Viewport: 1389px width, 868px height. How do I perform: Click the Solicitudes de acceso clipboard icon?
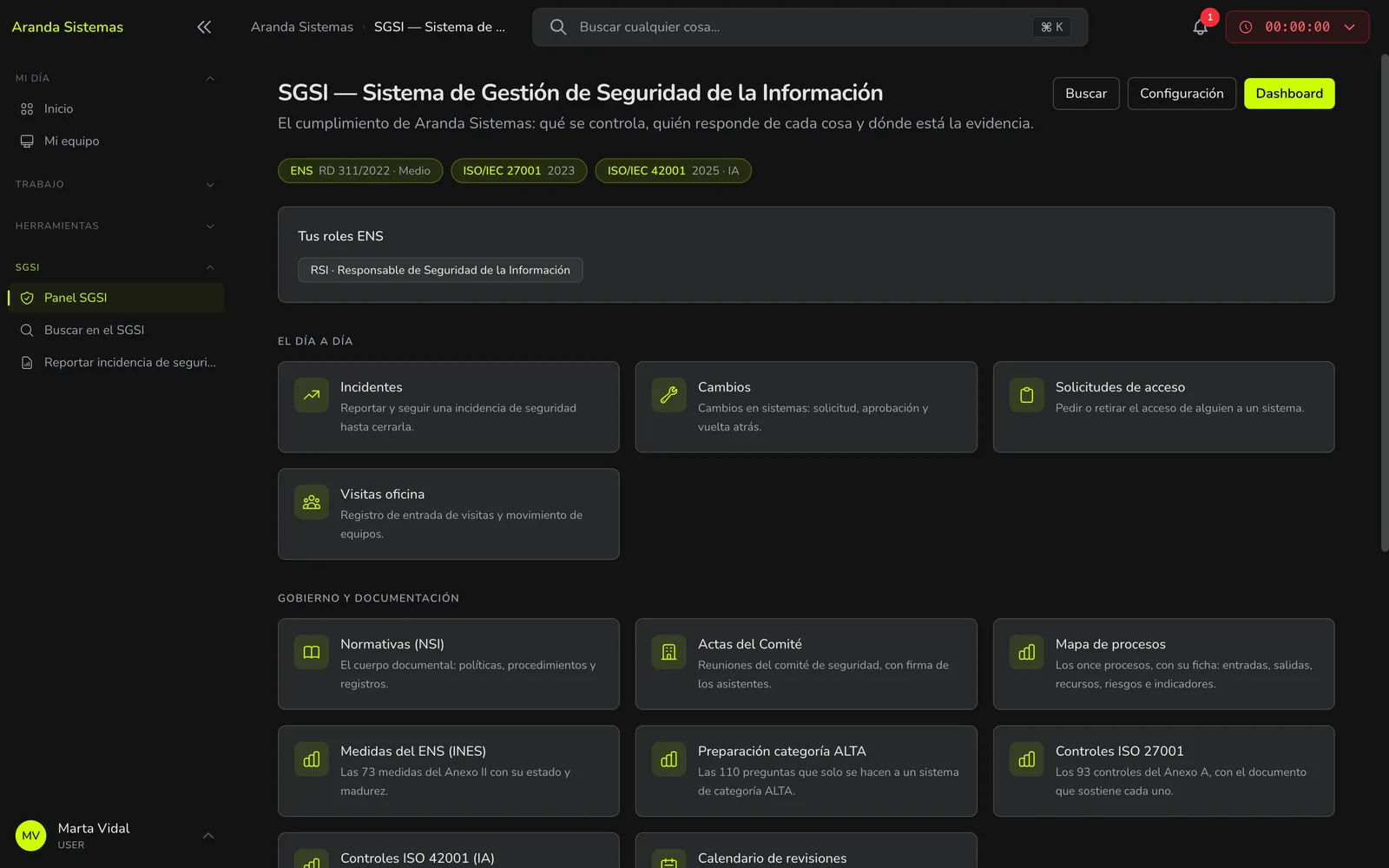[1026, 395]
